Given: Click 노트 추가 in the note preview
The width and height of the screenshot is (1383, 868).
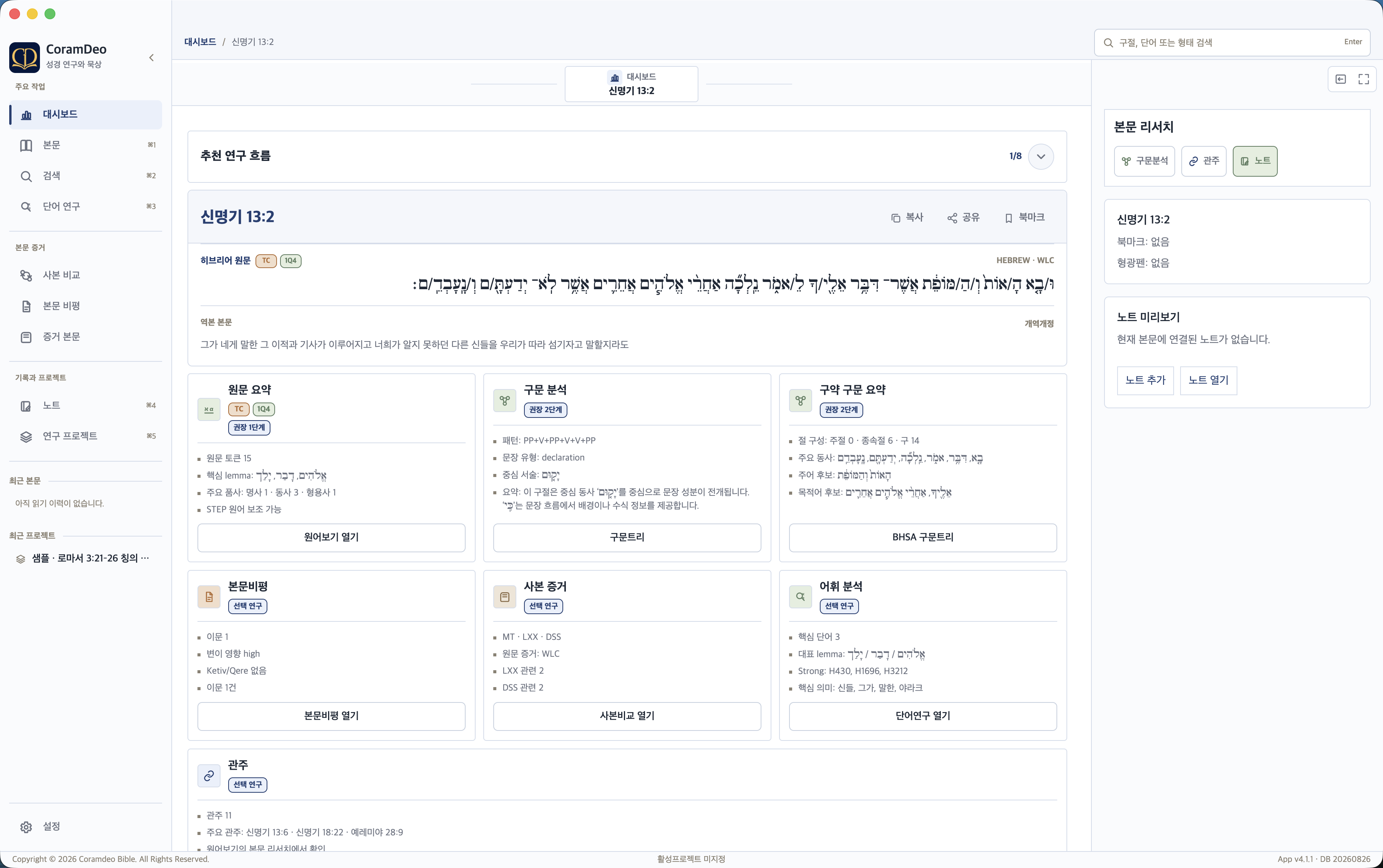Looking at the screenshot, I should 1145,380.
